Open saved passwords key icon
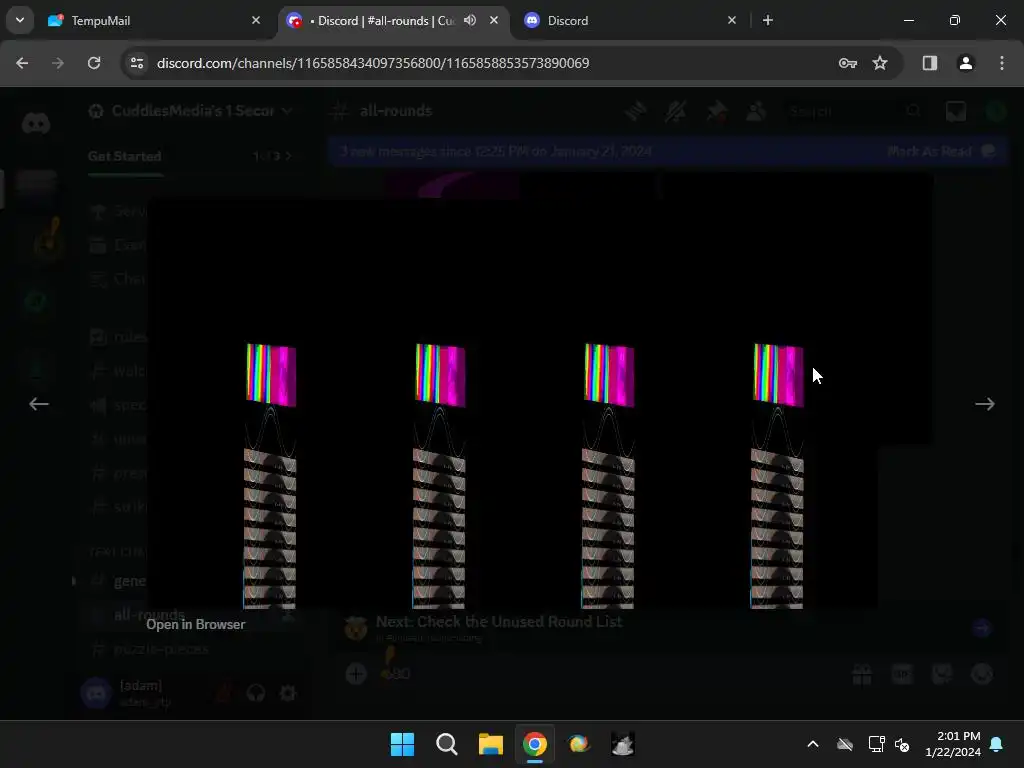The width and height of the screenshot is (1024, 768). [x=848, y=63]
